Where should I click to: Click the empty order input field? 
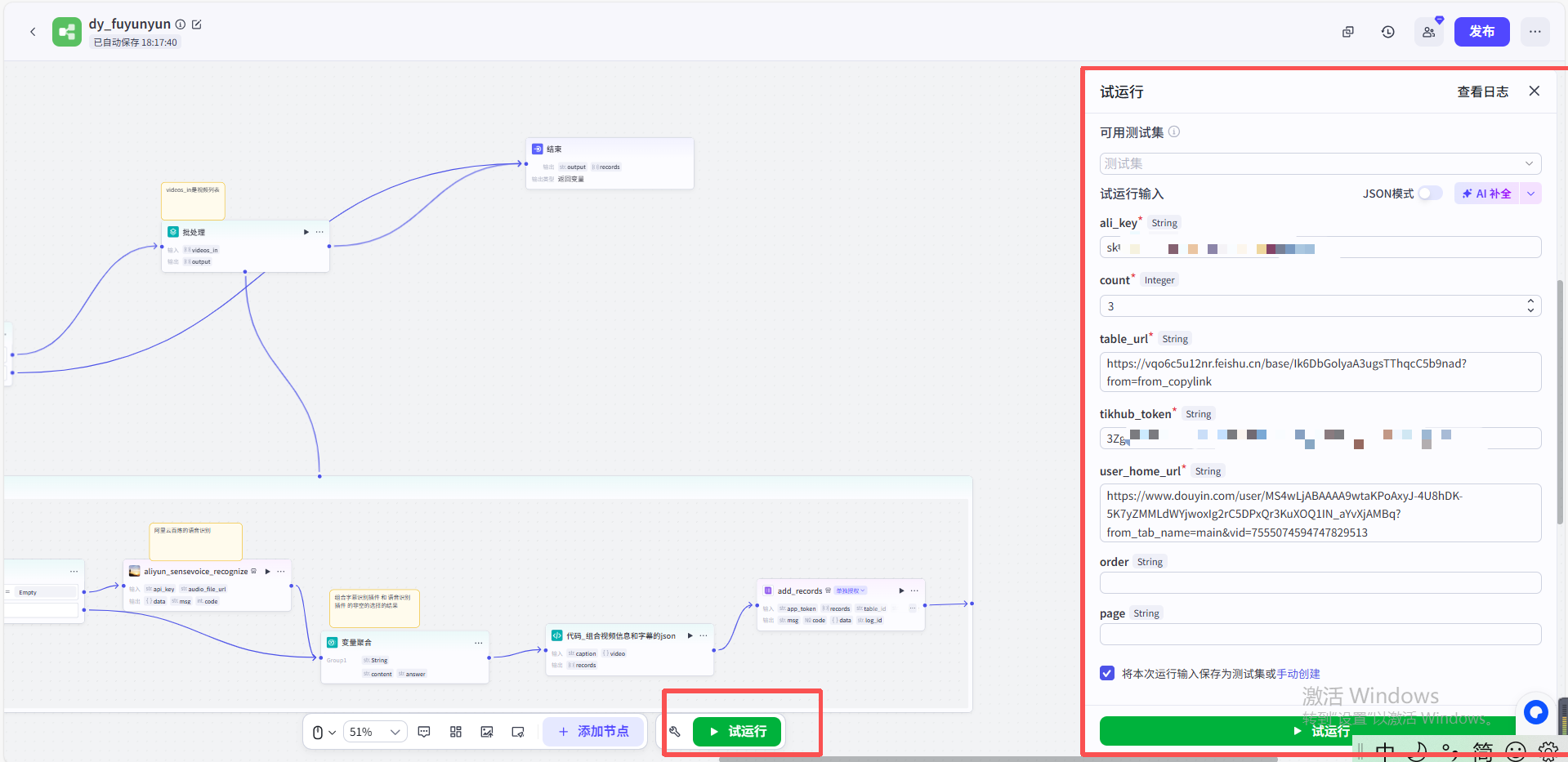pyautogui.click(x=1320, y=582)
